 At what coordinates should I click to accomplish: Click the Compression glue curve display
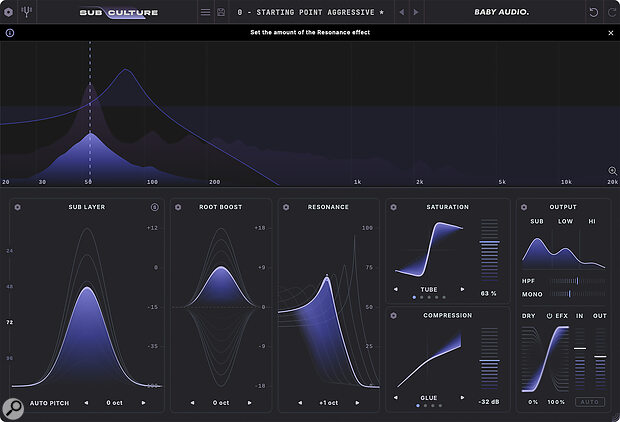tap(429, 359)
